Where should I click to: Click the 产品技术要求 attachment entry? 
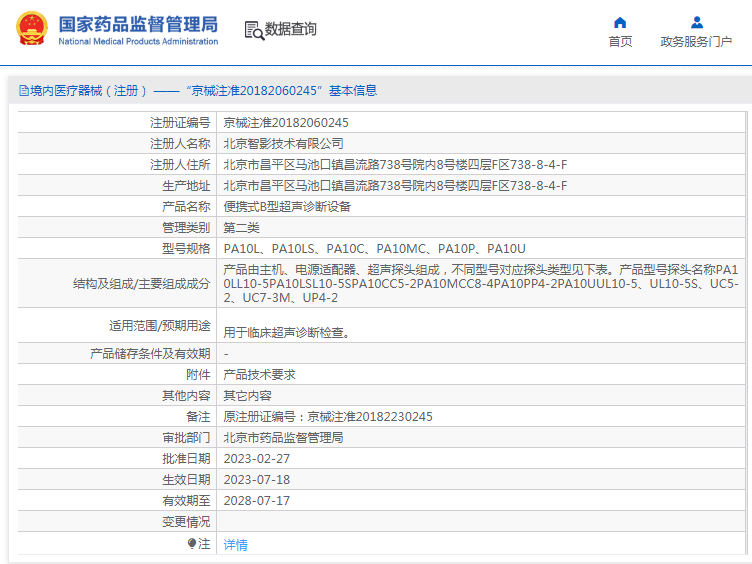[259, 375]
